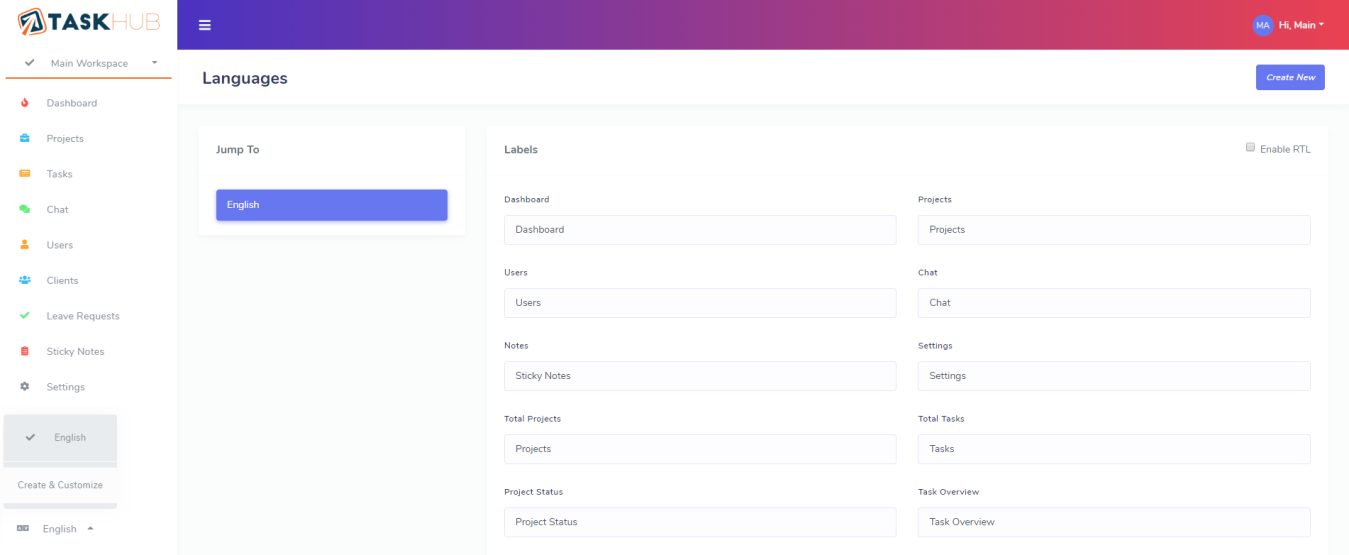Click the Task Overview label input field
Image resolution: width=1349 pixels, height=555 pixels.
point(1113,522)
